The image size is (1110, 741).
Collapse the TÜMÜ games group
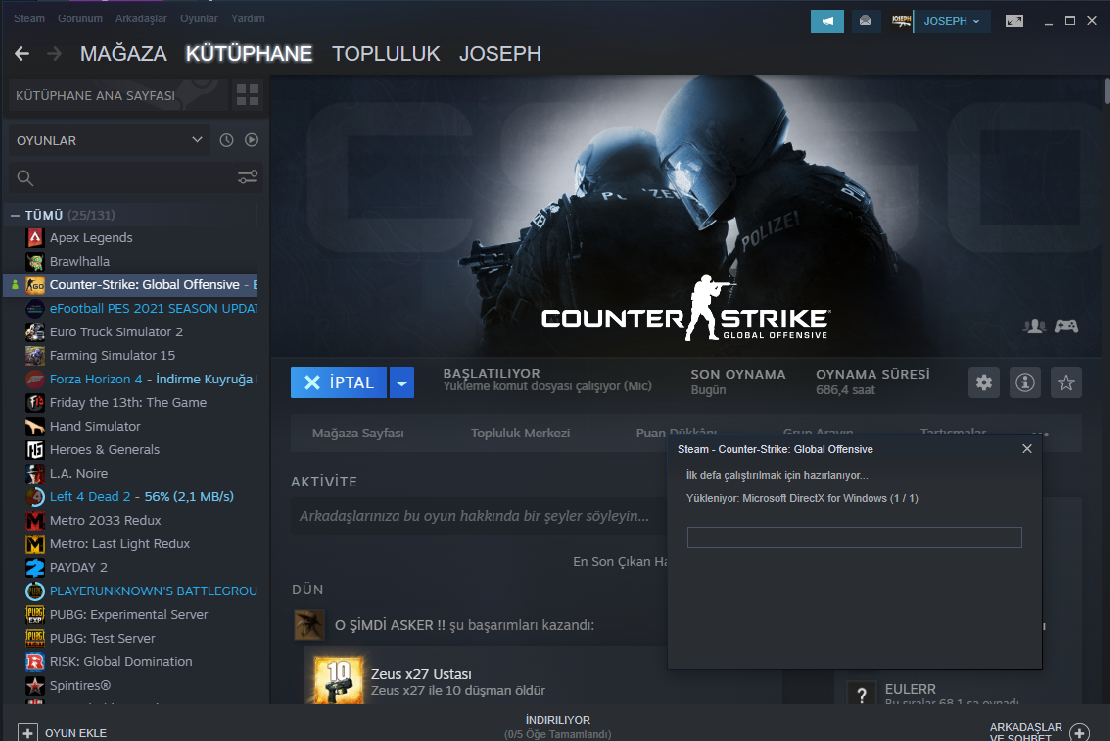[x=15, y=215]
